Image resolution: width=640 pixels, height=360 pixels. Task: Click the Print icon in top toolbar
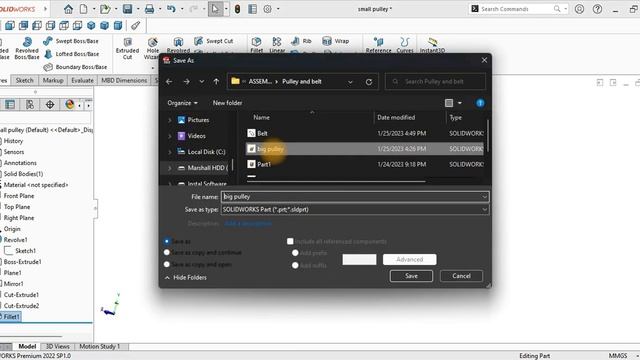[x=149, y=9]
